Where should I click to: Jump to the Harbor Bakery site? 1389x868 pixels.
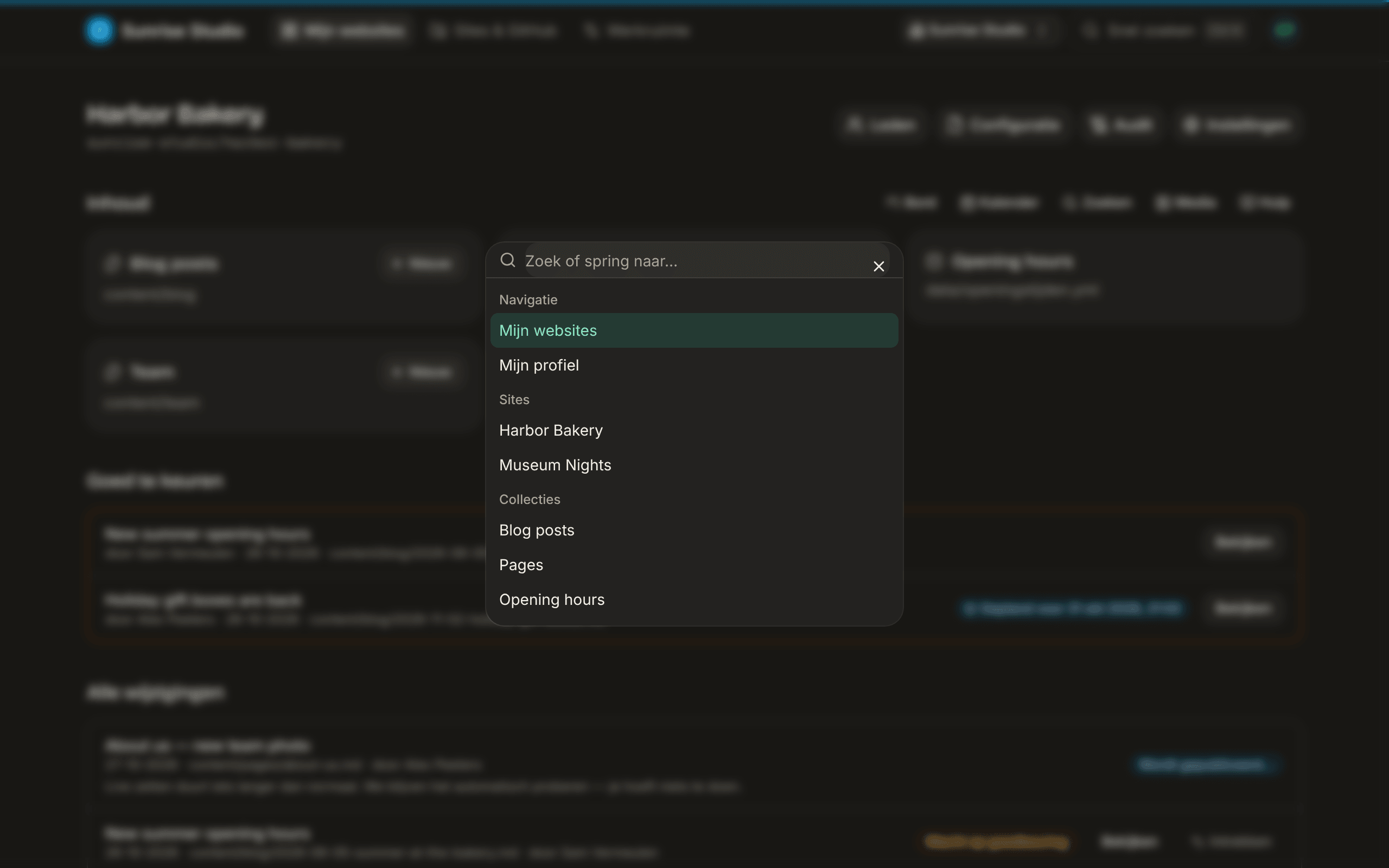click(x=694, y=430)
